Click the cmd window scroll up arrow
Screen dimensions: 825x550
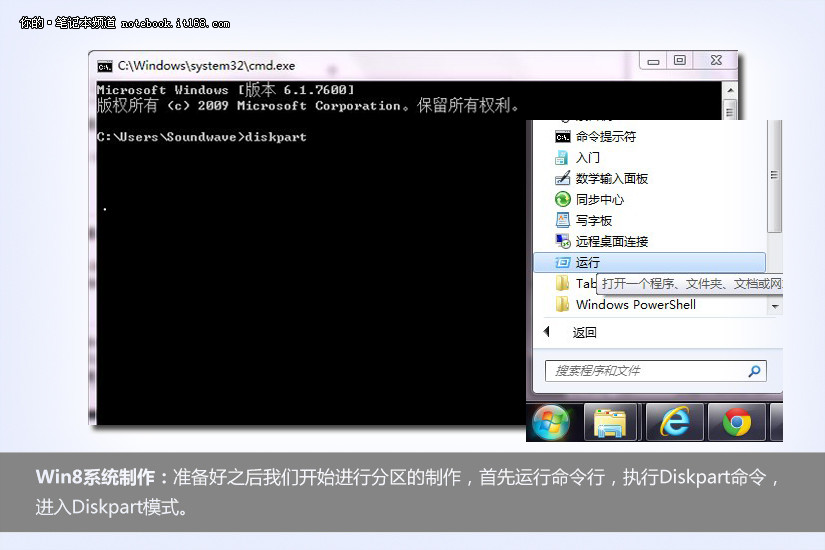point(730,91)
